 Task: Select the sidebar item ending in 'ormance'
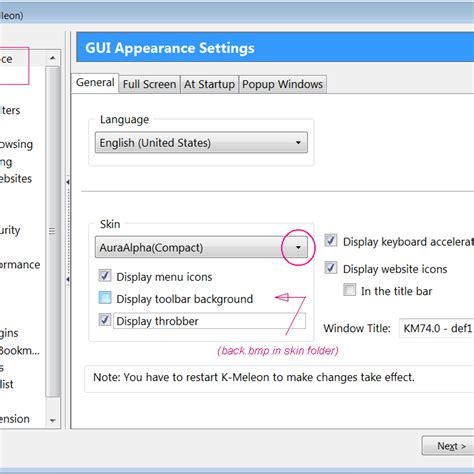pyautogui.click(x=20, y=265)
